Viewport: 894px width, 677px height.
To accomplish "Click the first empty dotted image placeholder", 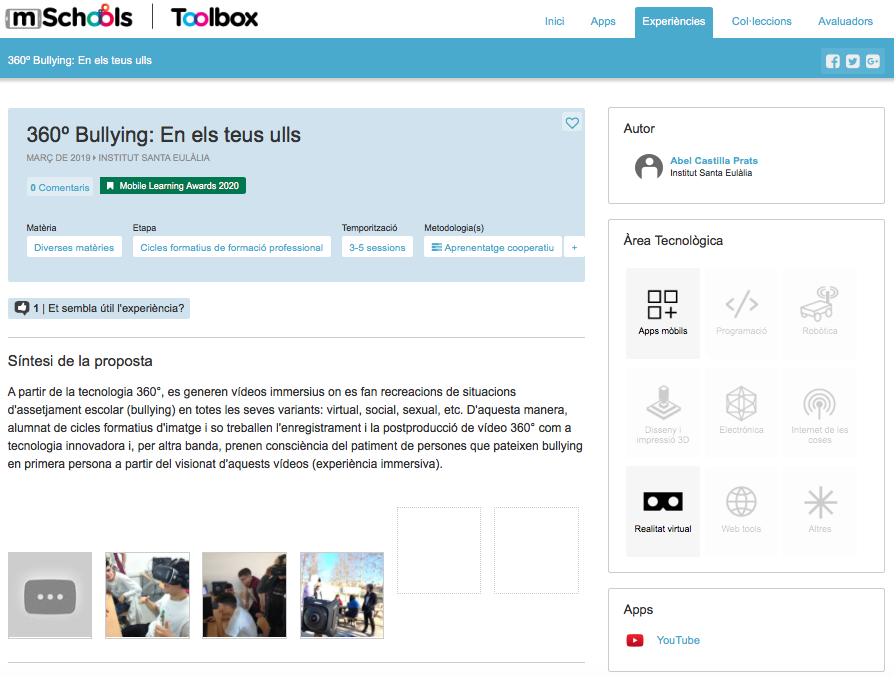I will tap(439, 550).
